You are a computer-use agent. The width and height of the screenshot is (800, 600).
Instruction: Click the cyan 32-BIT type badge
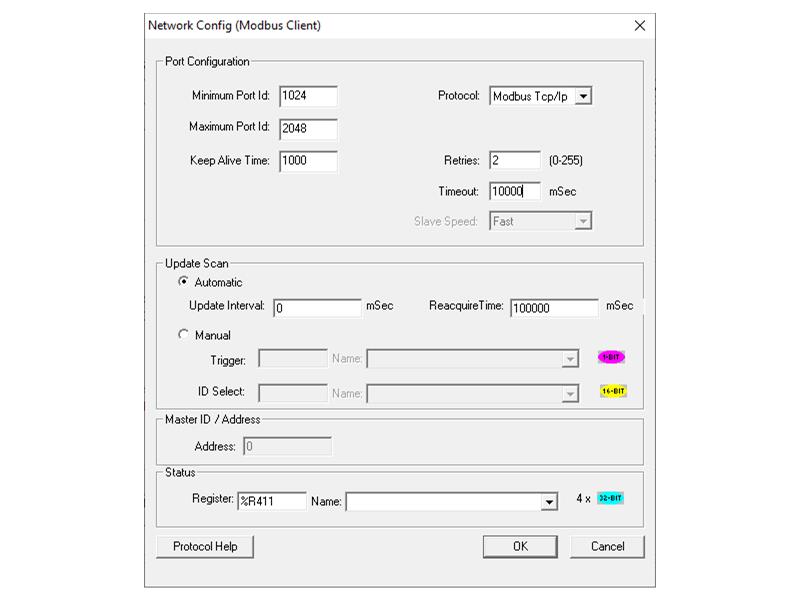pos(610,498)
